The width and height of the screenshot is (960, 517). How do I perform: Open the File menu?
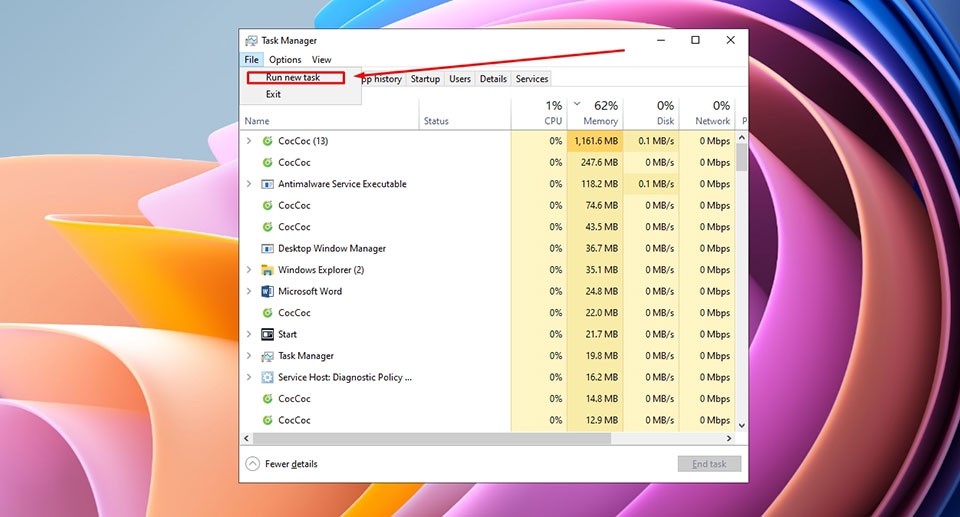pos(252,59)
